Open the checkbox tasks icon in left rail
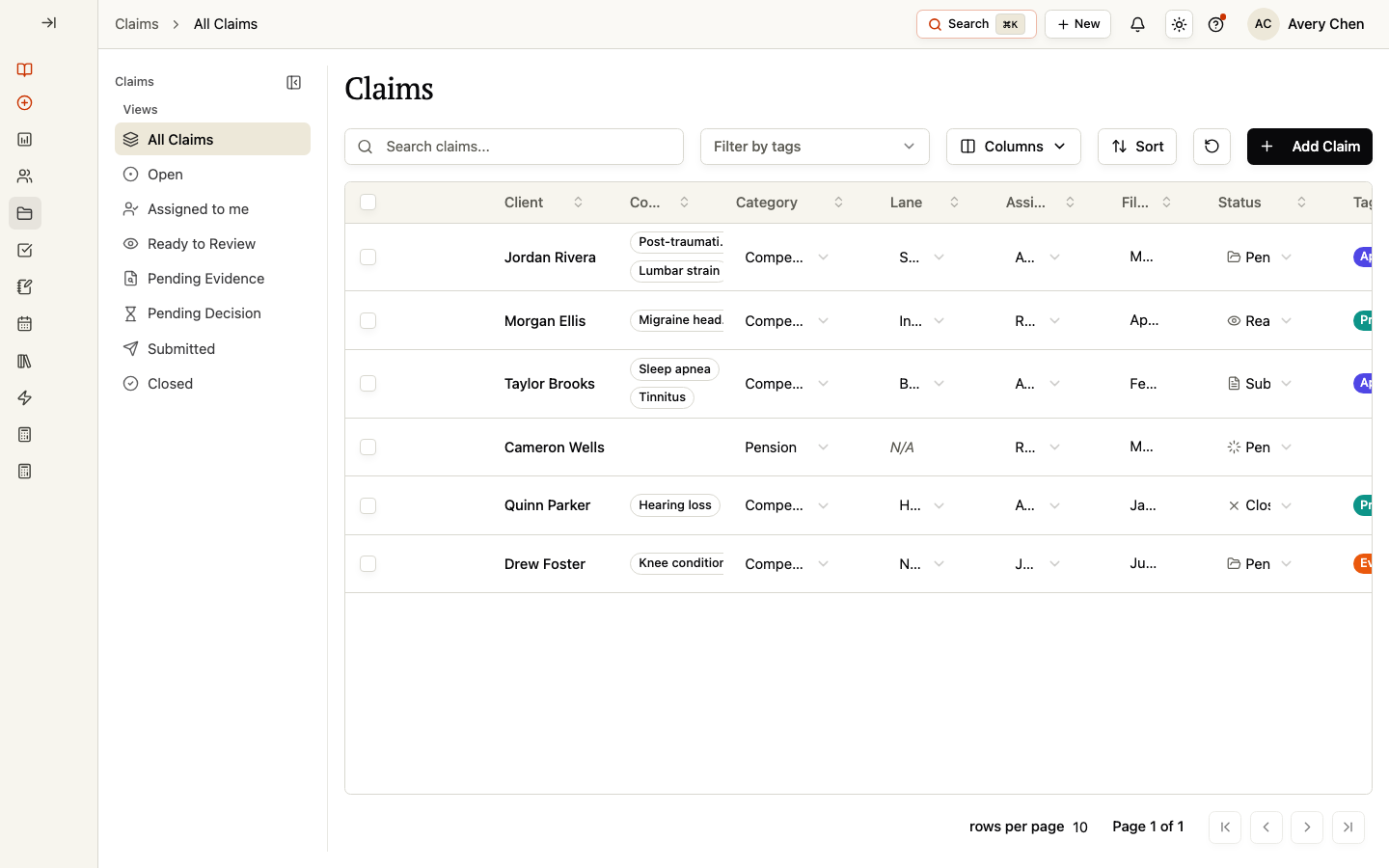This screenshot has height=868, width=1389. pos(25,251)
